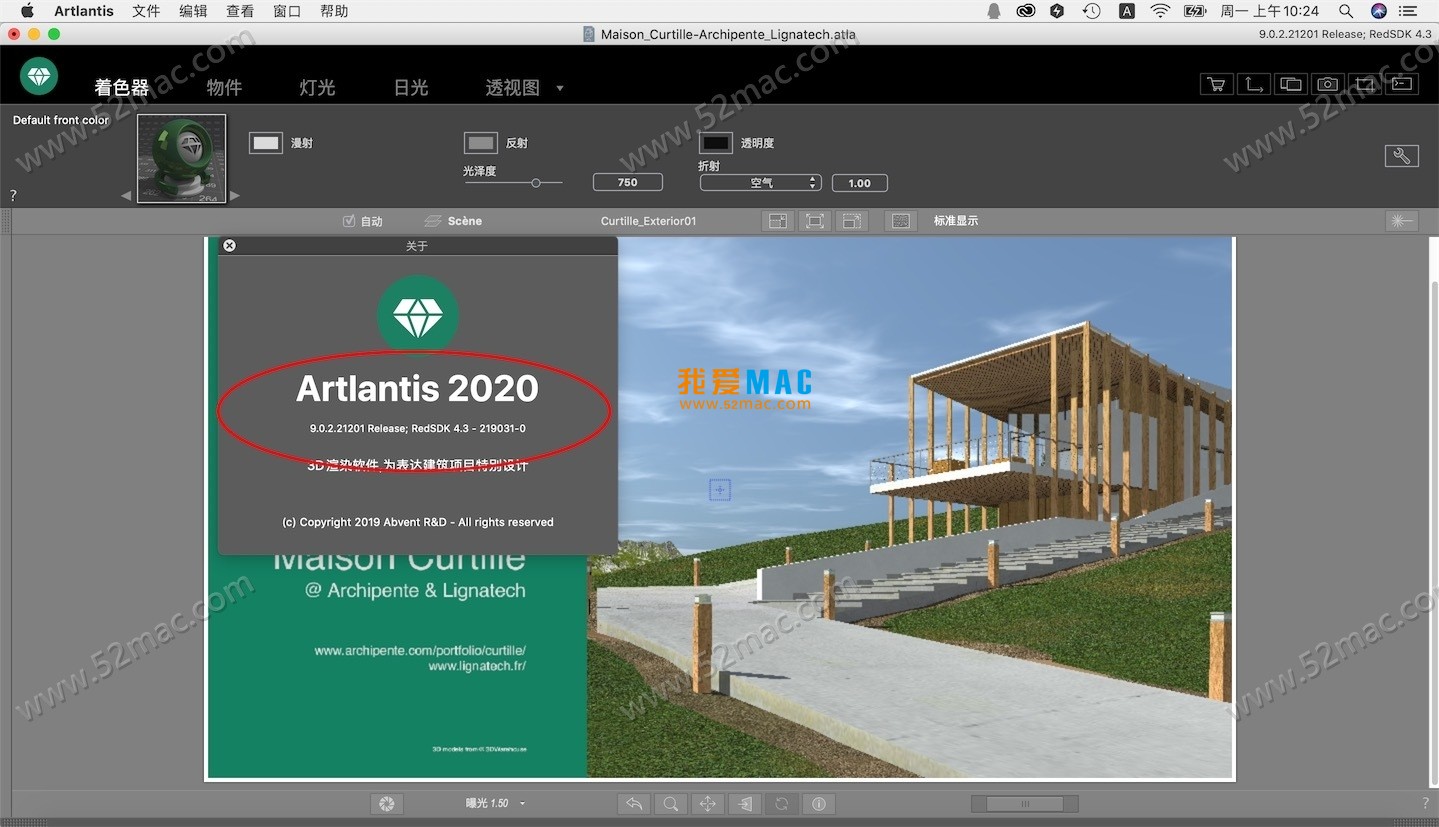Open Time Machine menu bar icon
Viewport: 1439px width, 827px height.
1091,11
